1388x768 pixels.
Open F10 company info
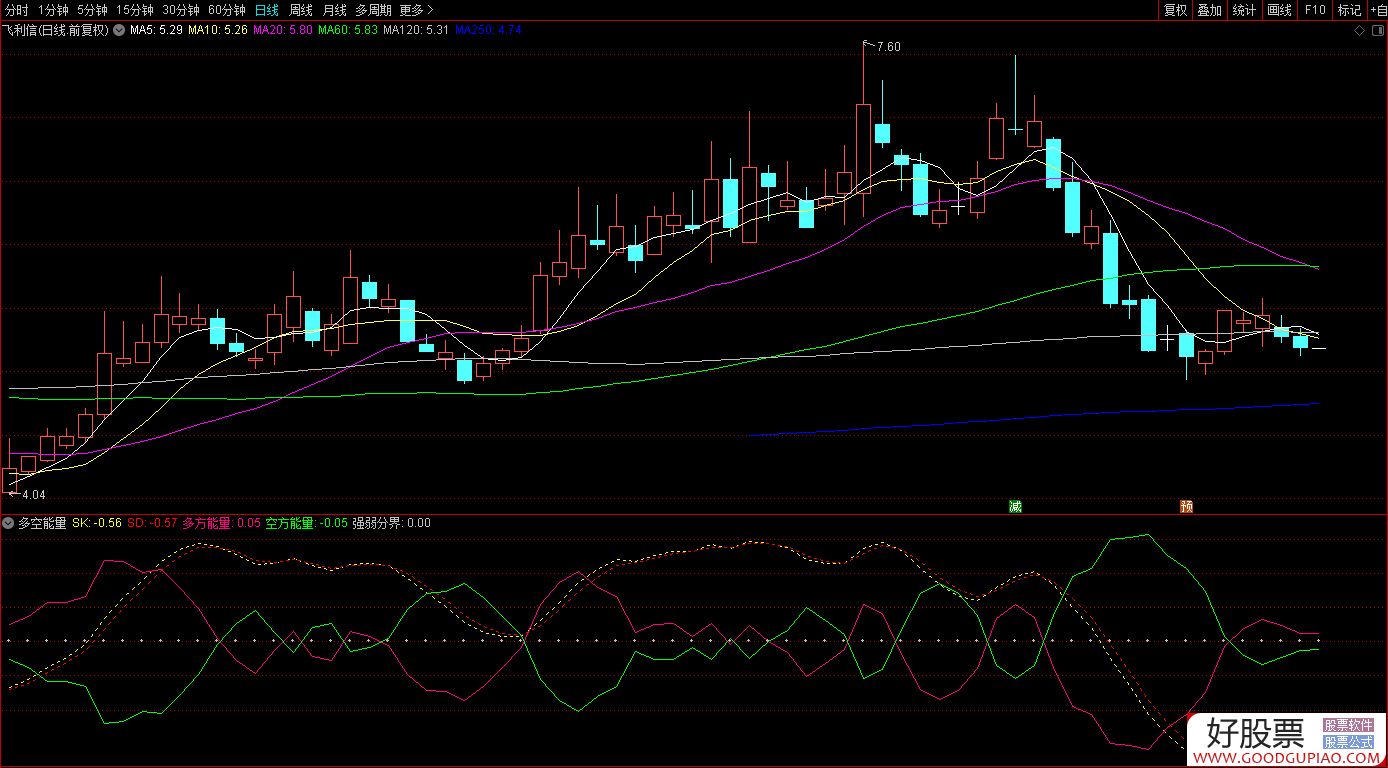point(1314,10)
